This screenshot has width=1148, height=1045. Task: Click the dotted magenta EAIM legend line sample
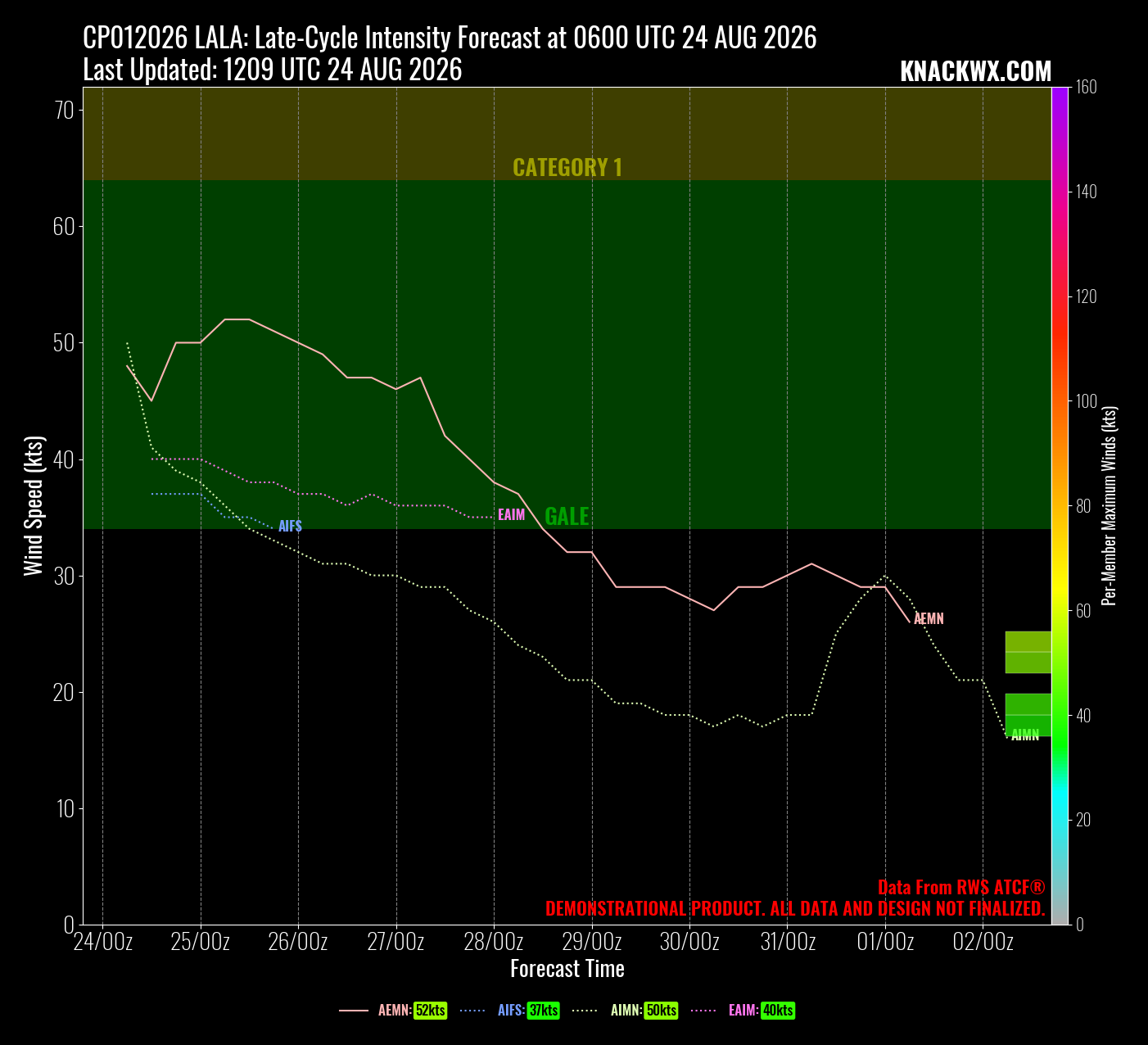point(705,1011)
